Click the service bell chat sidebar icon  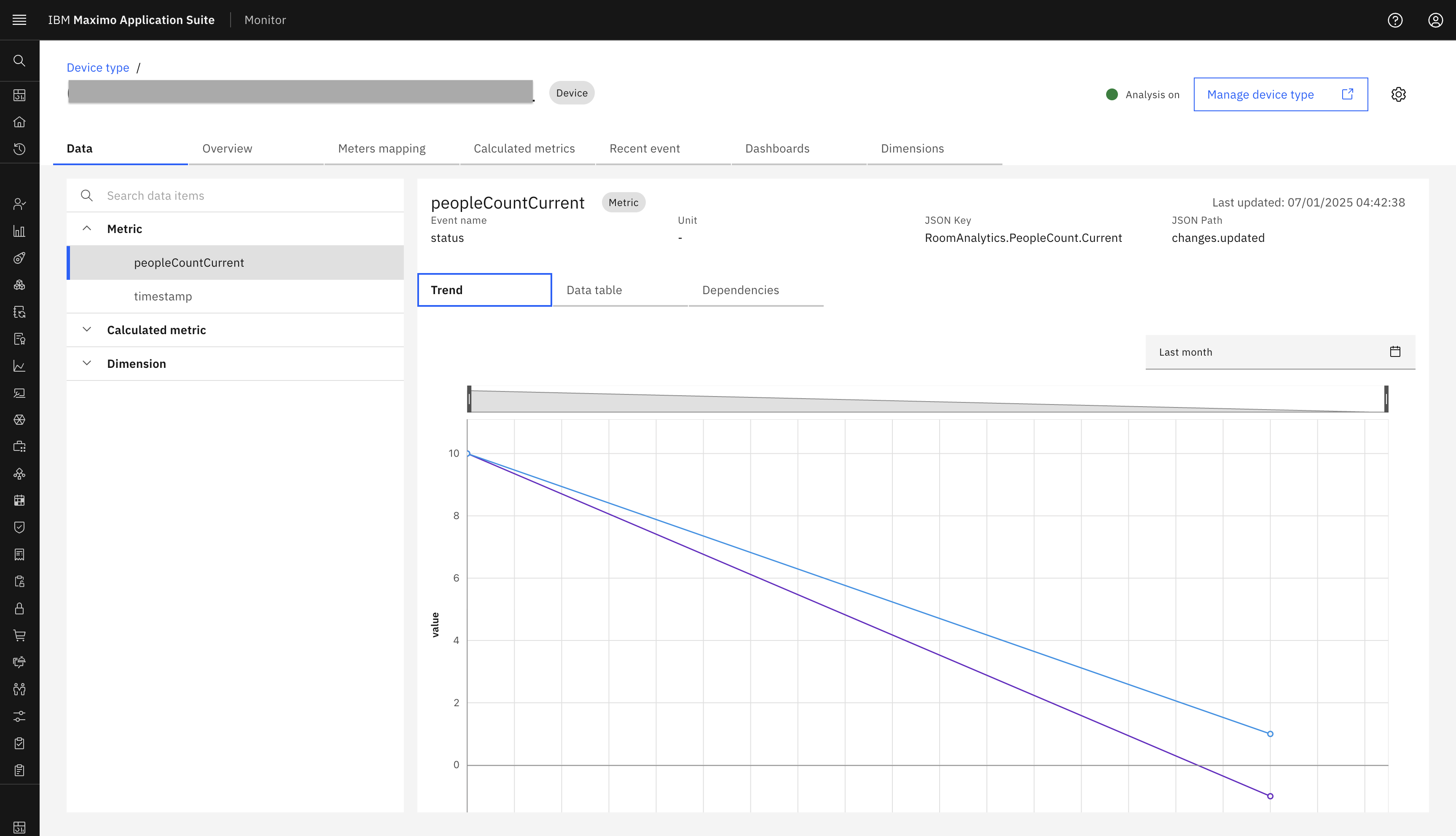[x=19, y=662]
